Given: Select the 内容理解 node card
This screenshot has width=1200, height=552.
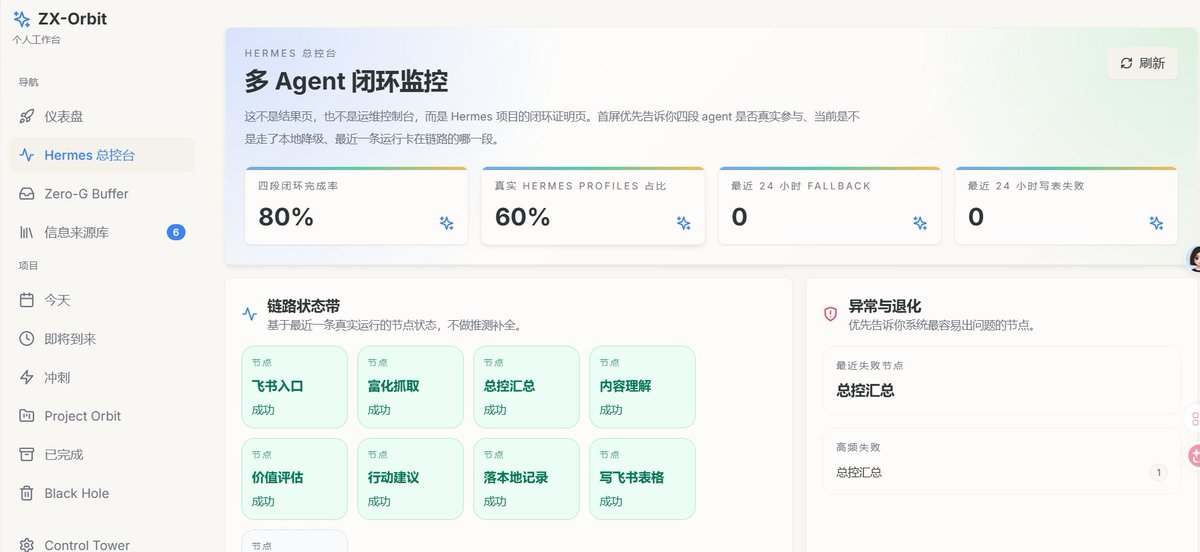Looking at the screenshot, I should point(642,387).
